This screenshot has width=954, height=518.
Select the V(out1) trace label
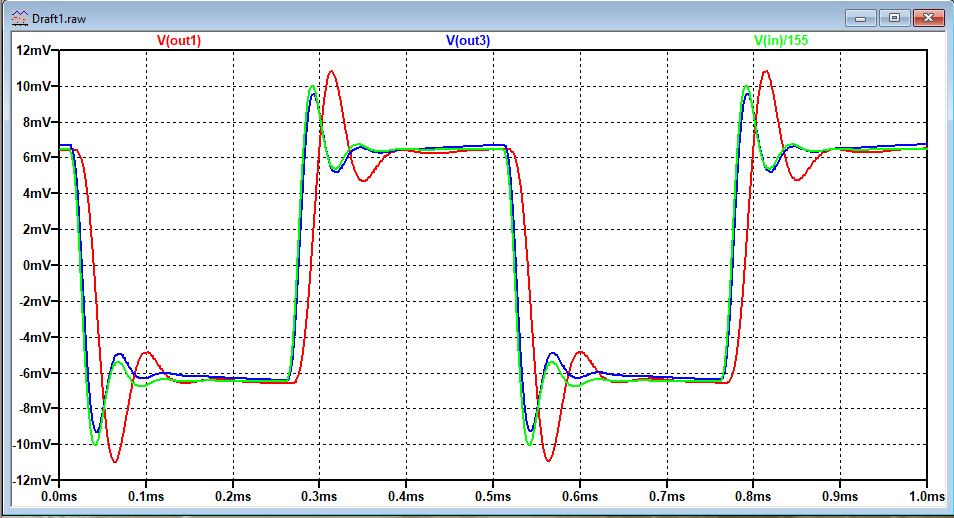[x=179, y=40]
